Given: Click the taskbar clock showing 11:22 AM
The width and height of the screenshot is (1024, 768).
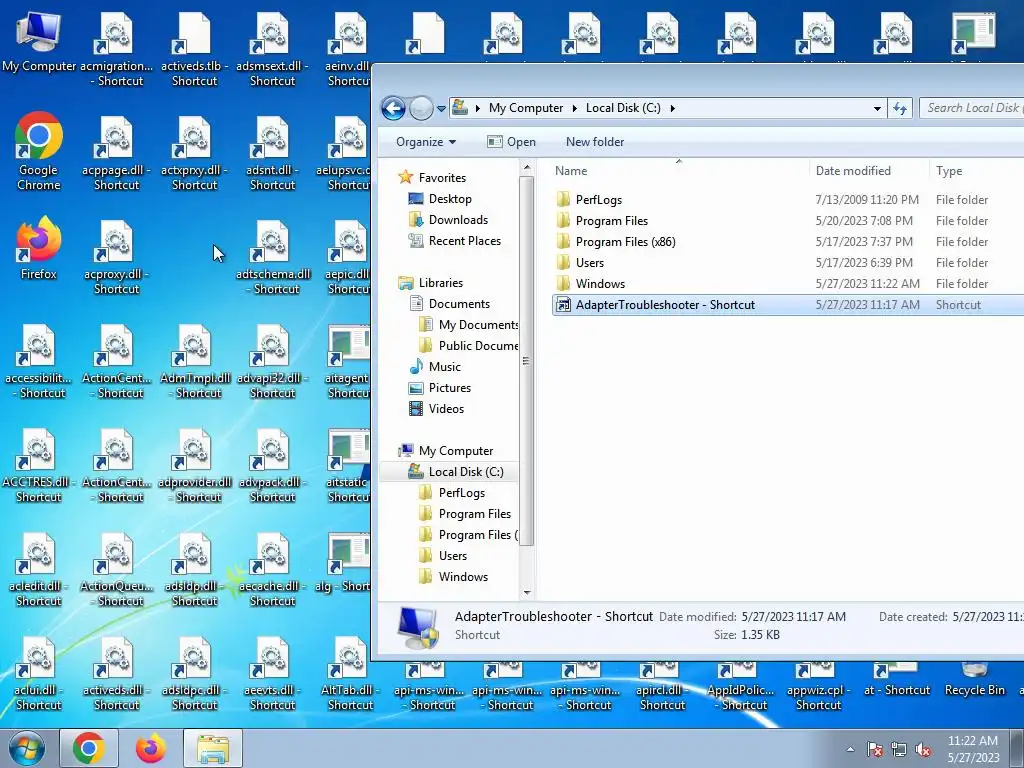Looking at the screenshot, I should 973,749.
